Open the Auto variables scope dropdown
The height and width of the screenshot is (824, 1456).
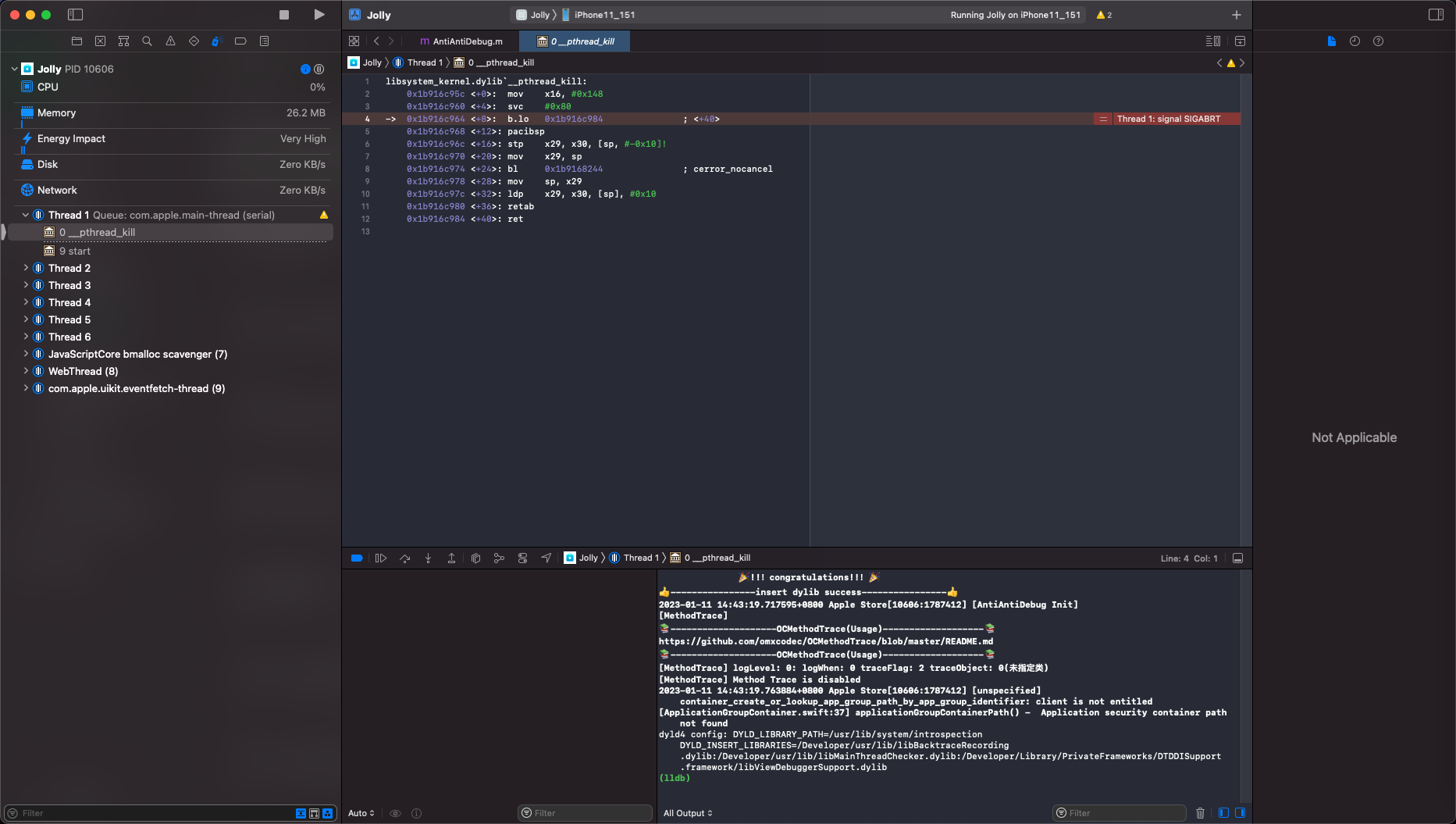[x=361, y=813]
